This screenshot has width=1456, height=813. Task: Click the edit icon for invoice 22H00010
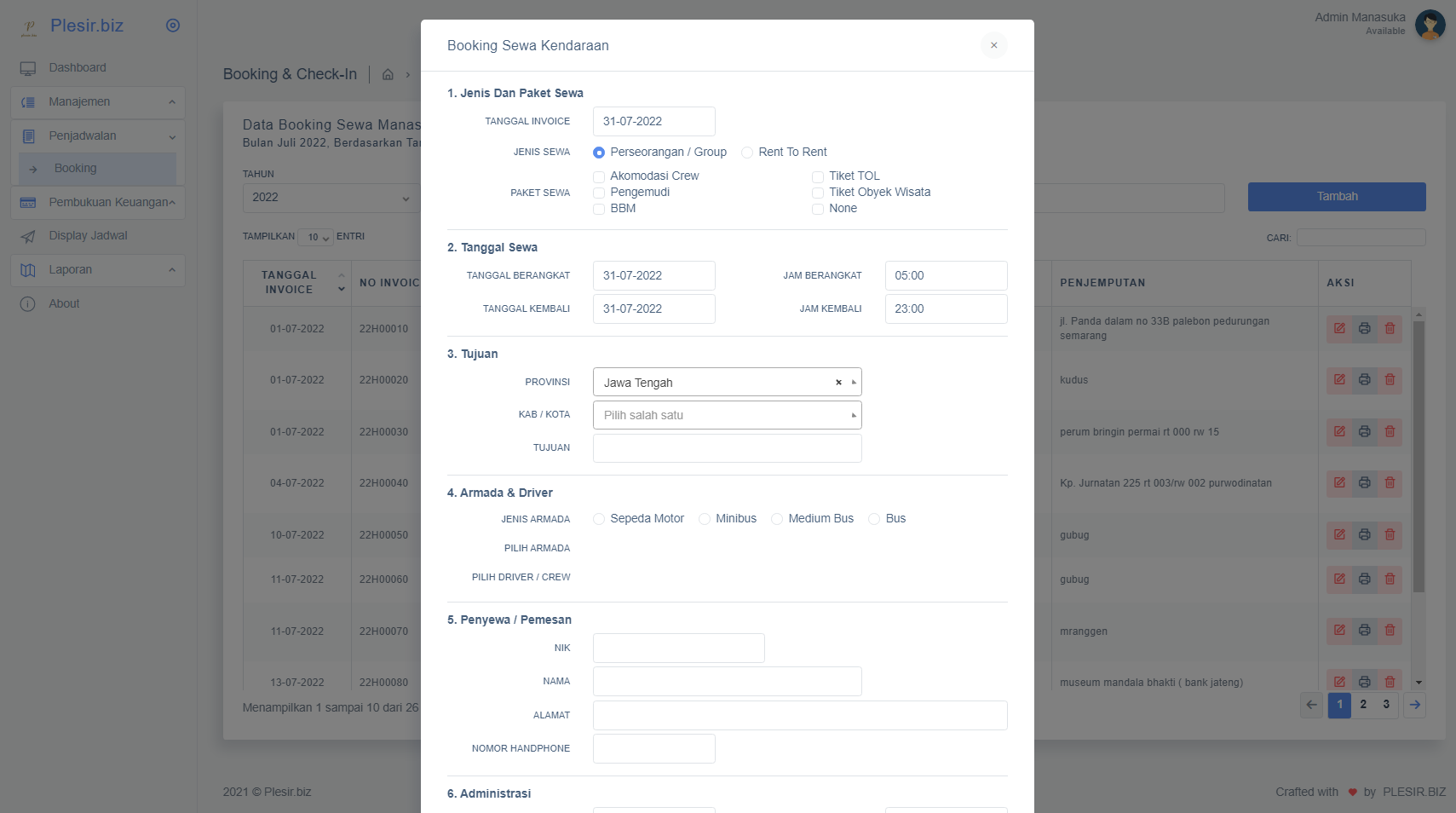(x=1339, y=328)
